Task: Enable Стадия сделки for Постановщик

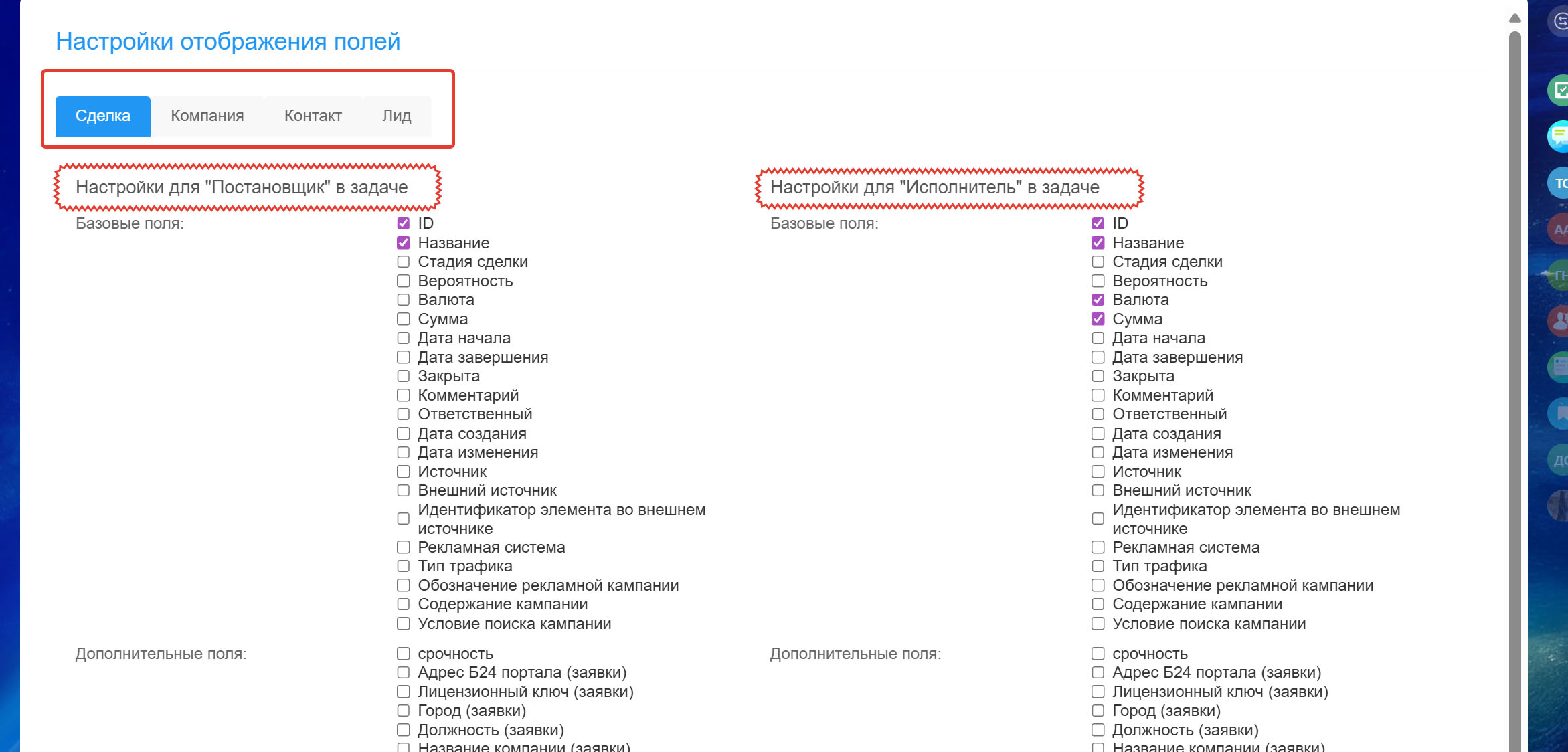Action: tap(403, 262)
